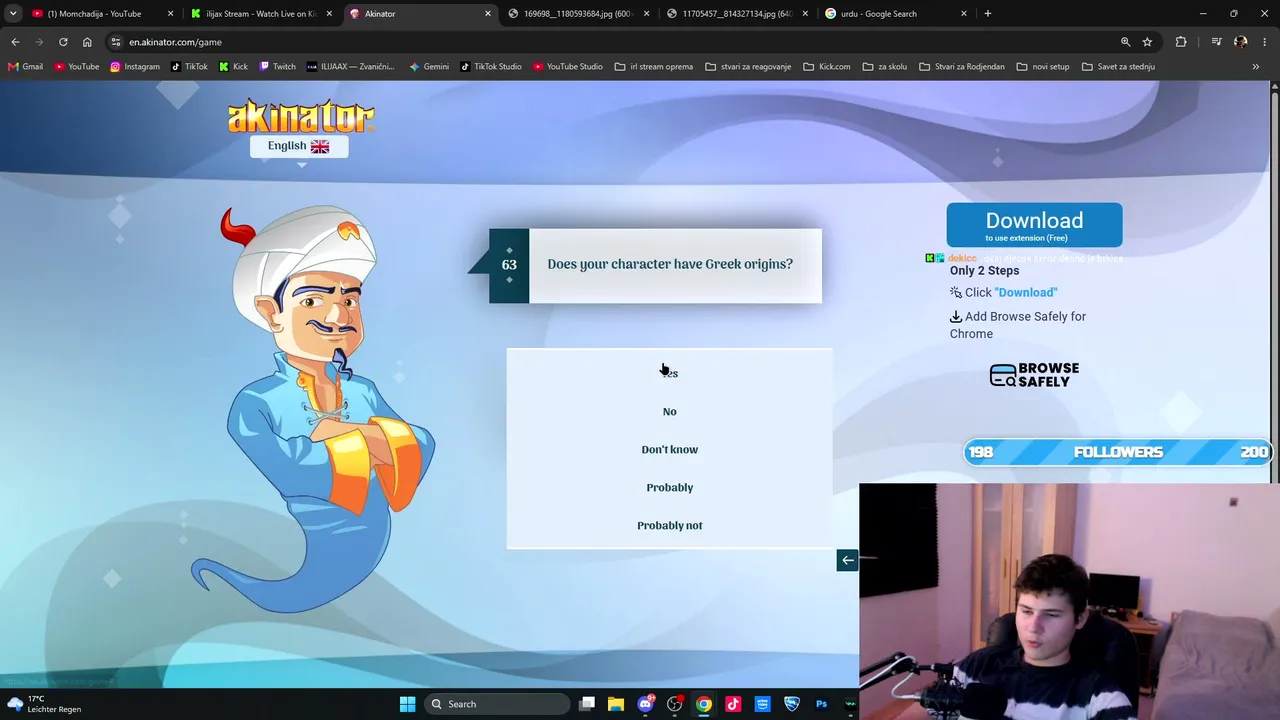
Task: Open the Gmail bookmark
Action: [x=26, y=67]
